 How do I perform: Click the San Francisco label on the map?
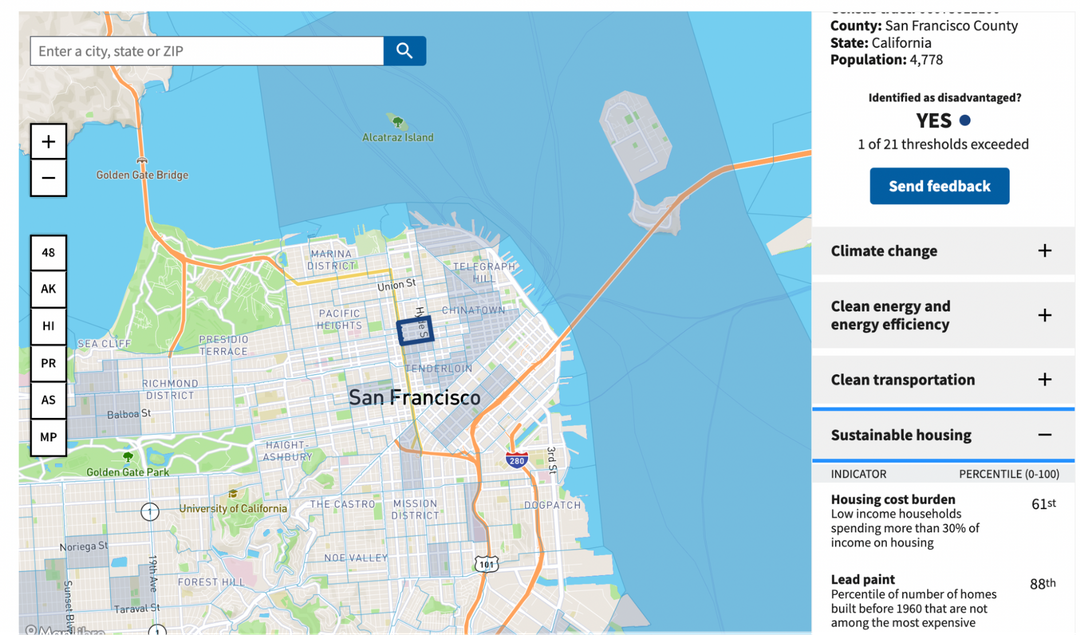coord(414,397)
